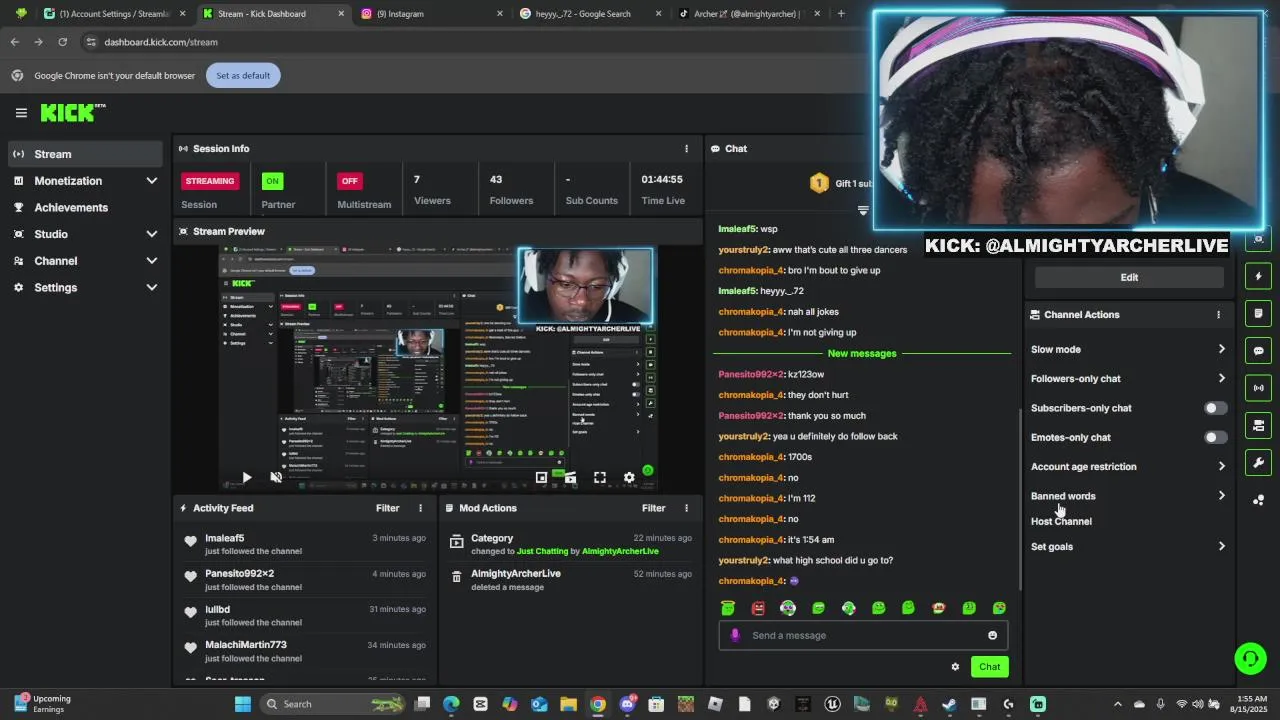Click the Partner ON badge
Image resolution: width=1280 pixels, height=720 pixels.
tap(272, 181)
